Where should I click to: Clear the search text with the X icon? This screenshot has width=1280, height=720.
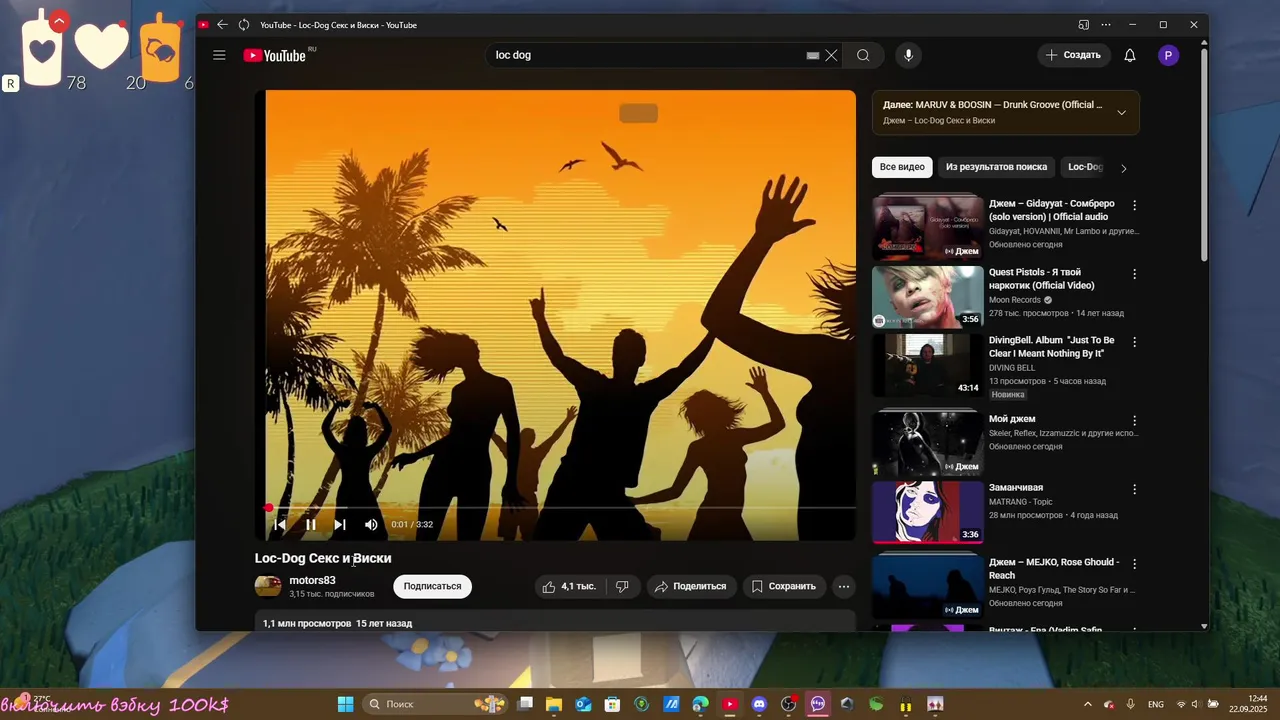coord(831,55)
